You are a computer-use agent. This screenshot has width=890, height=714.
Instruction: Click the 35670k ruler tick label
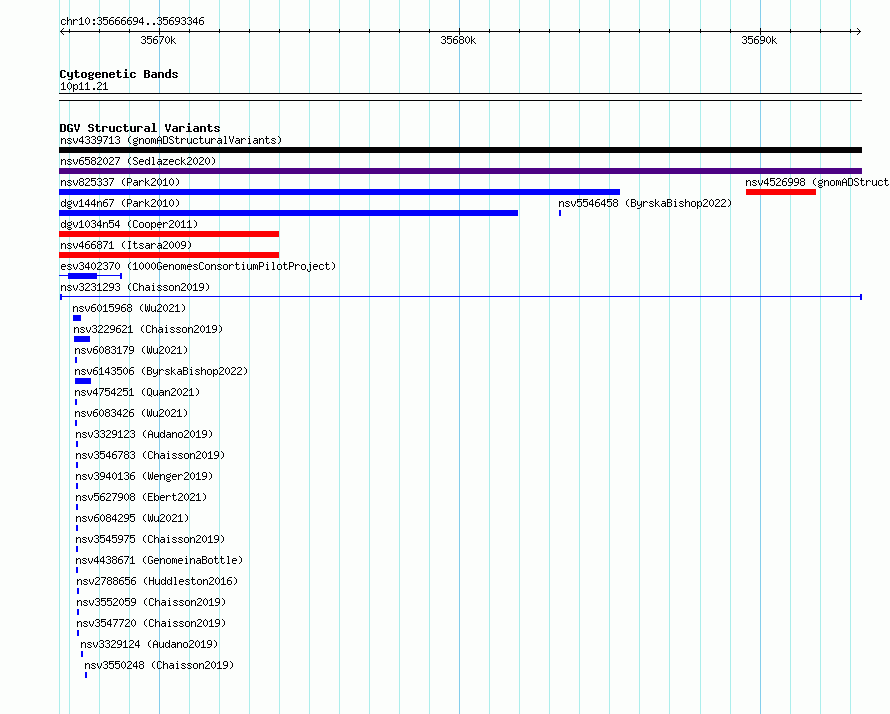coord(158,40)
